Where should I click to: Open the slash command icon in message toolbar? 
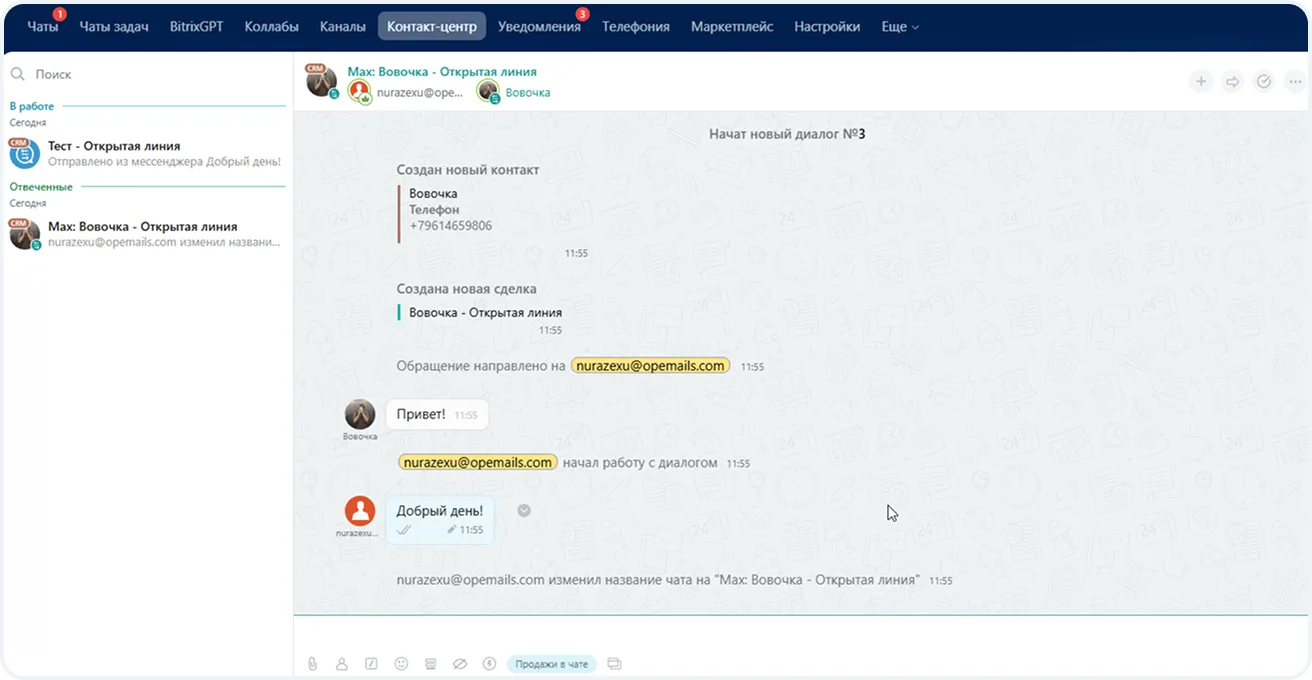pyautogui.click(x=371, y=663)
